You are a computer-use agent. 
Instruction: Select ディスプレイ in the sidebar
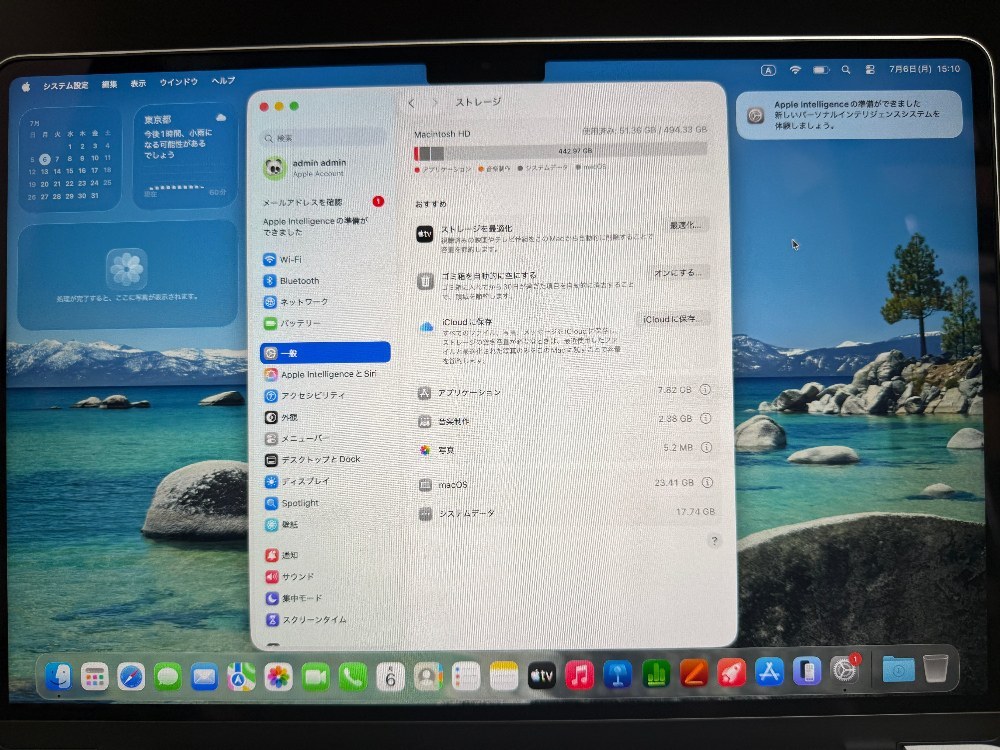coord(325,482)
